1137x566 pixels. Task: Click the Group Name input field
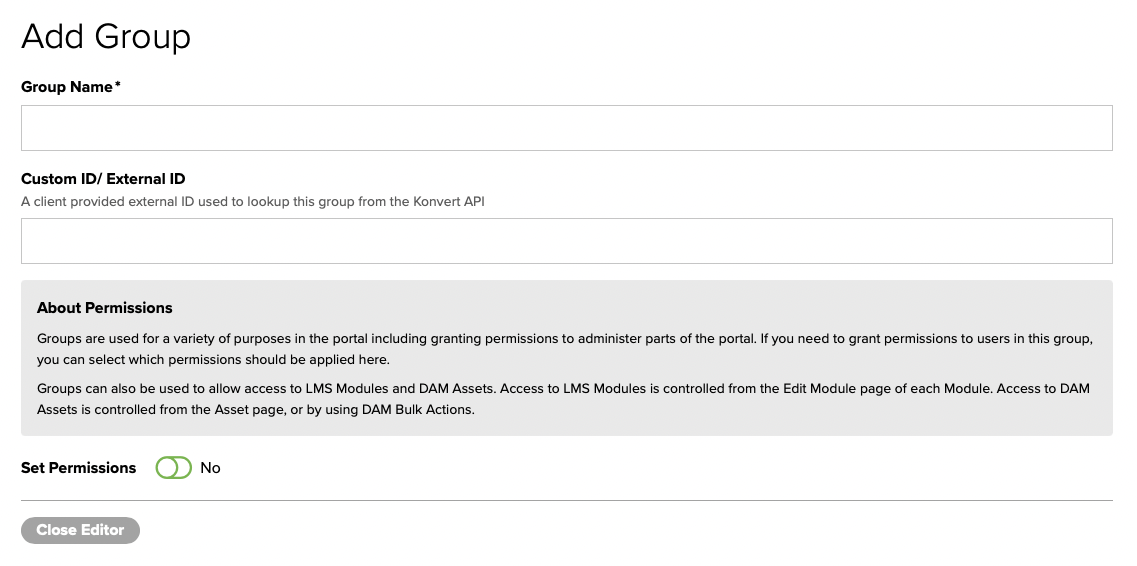(566, 128)
